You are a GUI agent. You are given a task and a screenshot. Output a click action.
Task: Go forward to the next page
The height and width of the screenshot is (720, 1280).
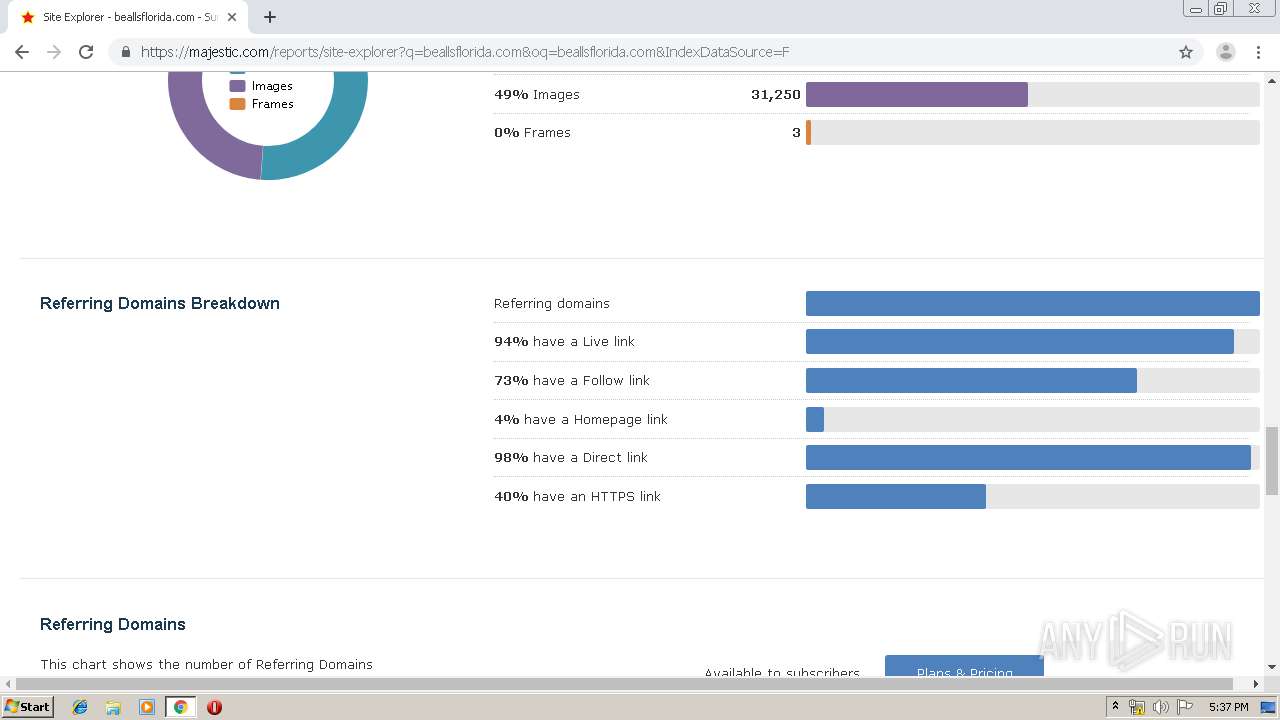(x=54, y=52)
